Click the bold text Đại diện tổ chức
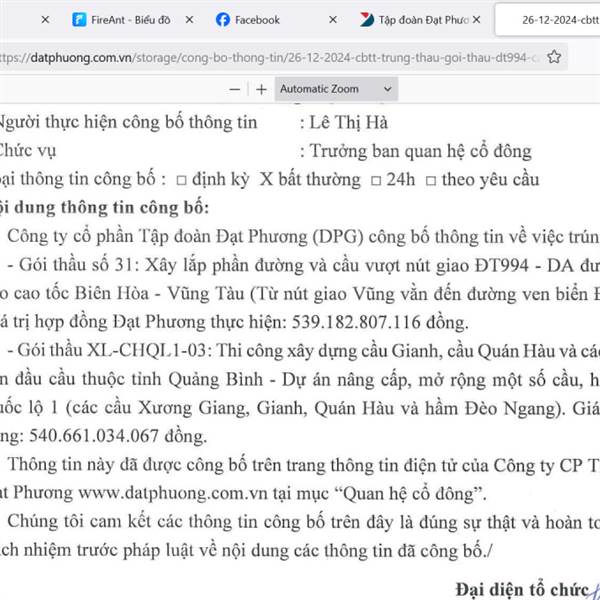The image size is (600, 600). coord(522,589)
